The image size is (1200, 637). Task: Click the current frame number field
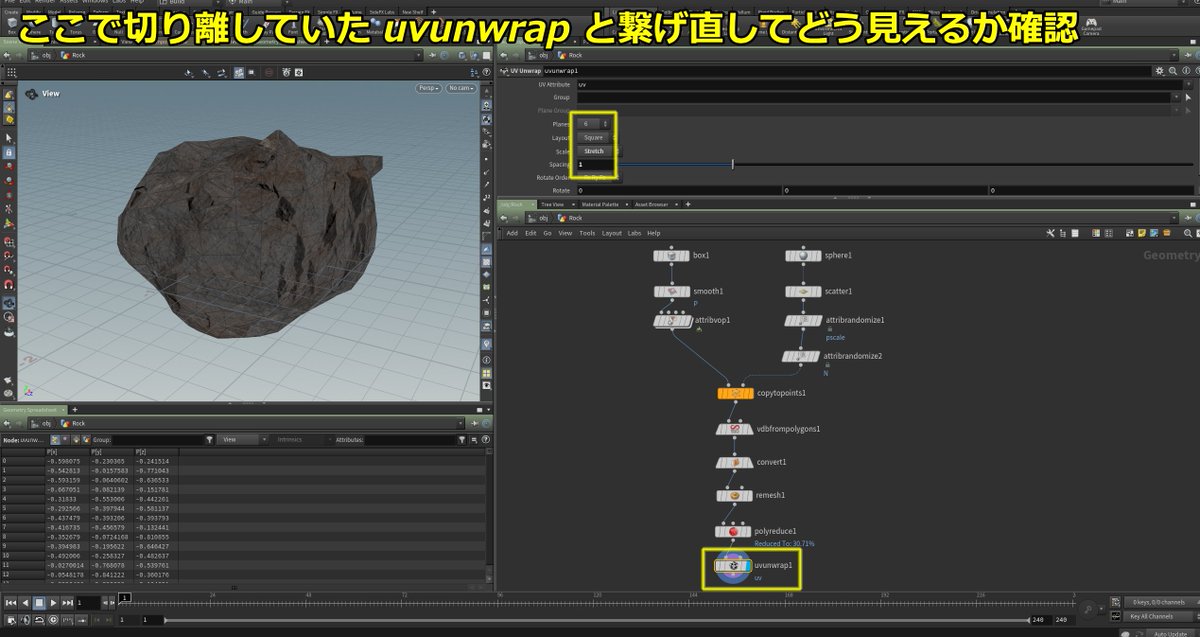pos(88,603)
